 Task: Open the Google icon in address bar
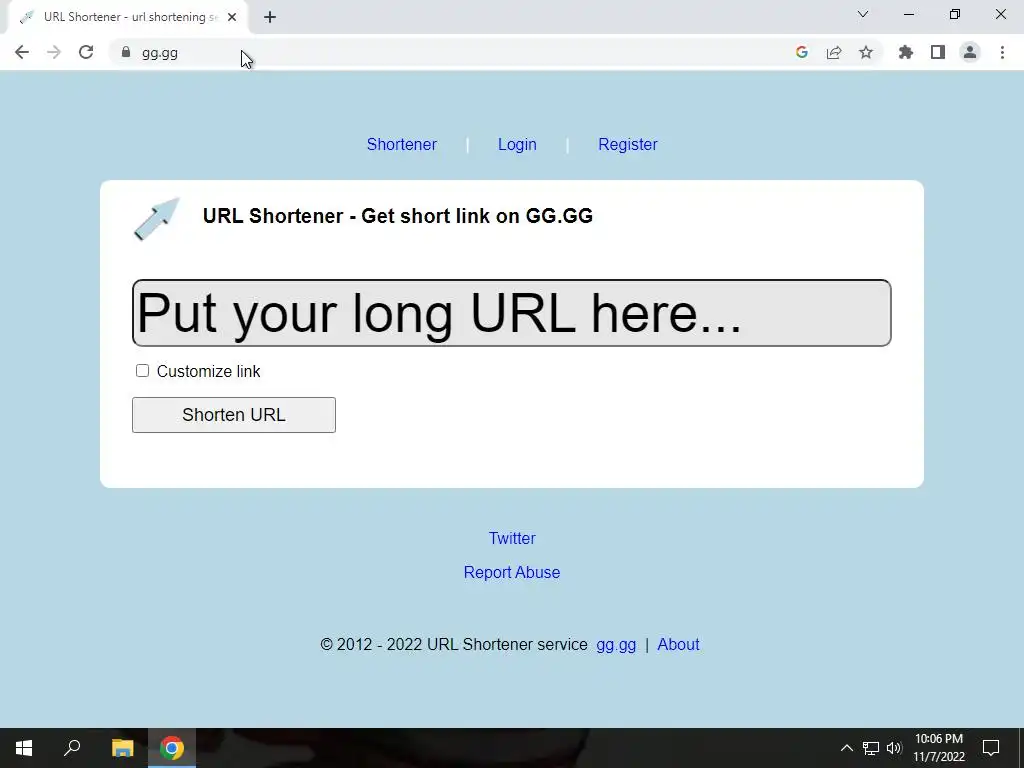(801, 52)
